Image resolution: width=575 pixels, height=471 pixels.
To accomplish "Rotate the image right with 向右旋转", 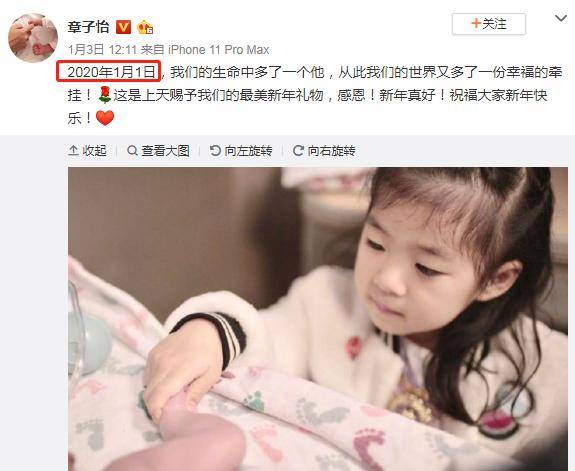I will 324,151.
